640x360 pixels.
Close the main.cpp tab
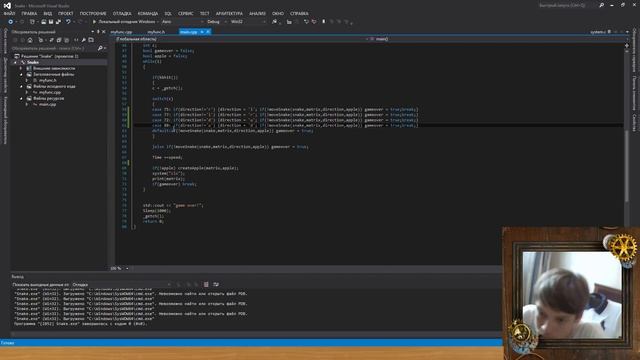click(x=208, y=32)
